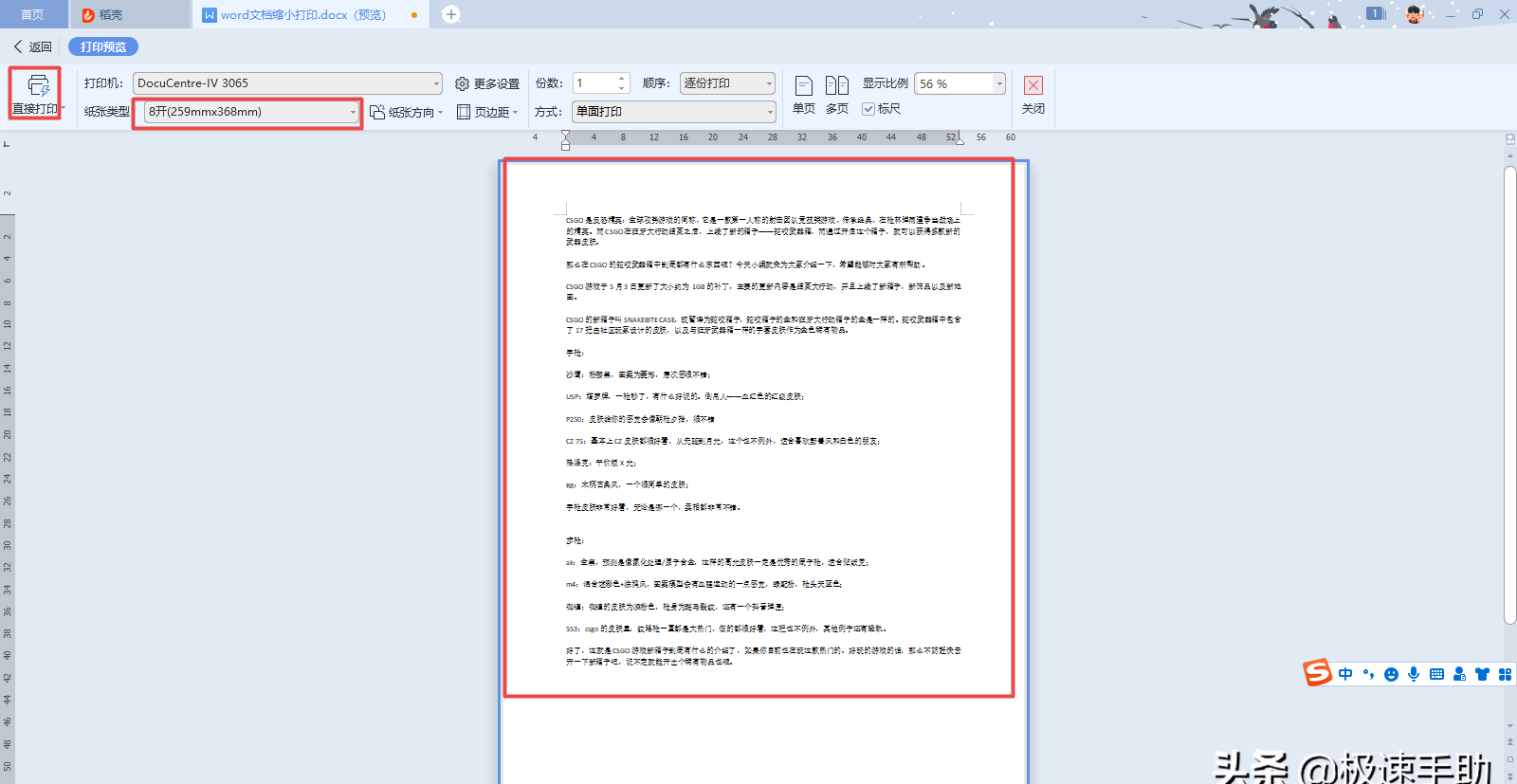Screen dimensions: 1517x784
Task: Click the 份数 copies input field
Action: click(594, 83)
